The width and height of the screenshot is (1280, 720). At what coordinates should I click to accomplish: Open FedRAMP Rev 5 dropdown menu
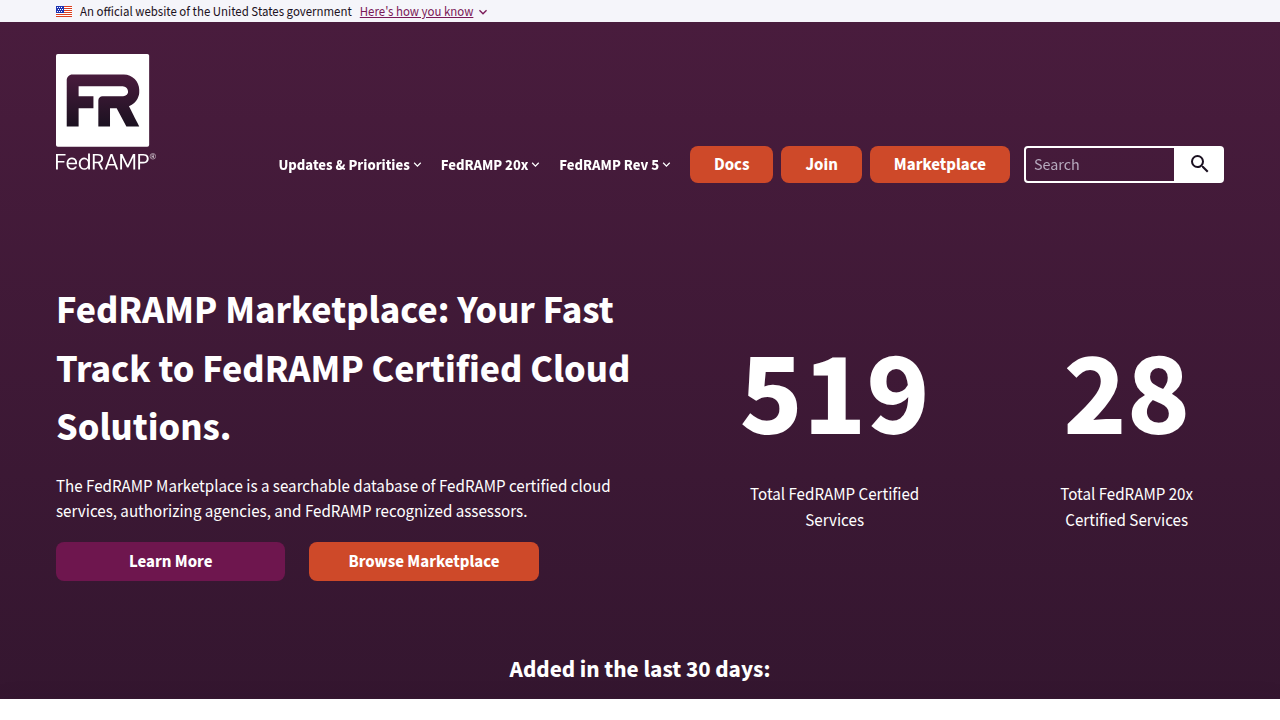[x=615, y=165]
